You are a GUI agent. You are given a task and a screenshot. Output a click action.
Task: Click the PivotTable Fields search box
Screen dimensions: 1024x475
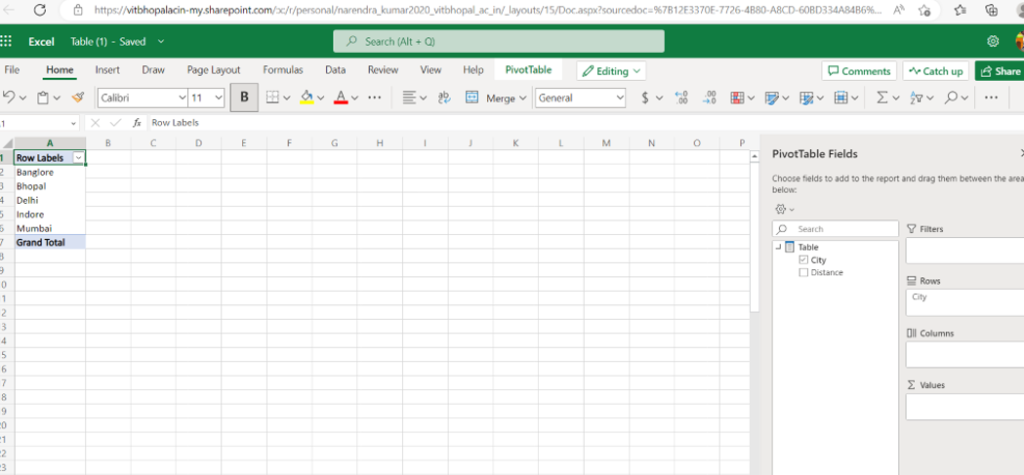(835, 229)
